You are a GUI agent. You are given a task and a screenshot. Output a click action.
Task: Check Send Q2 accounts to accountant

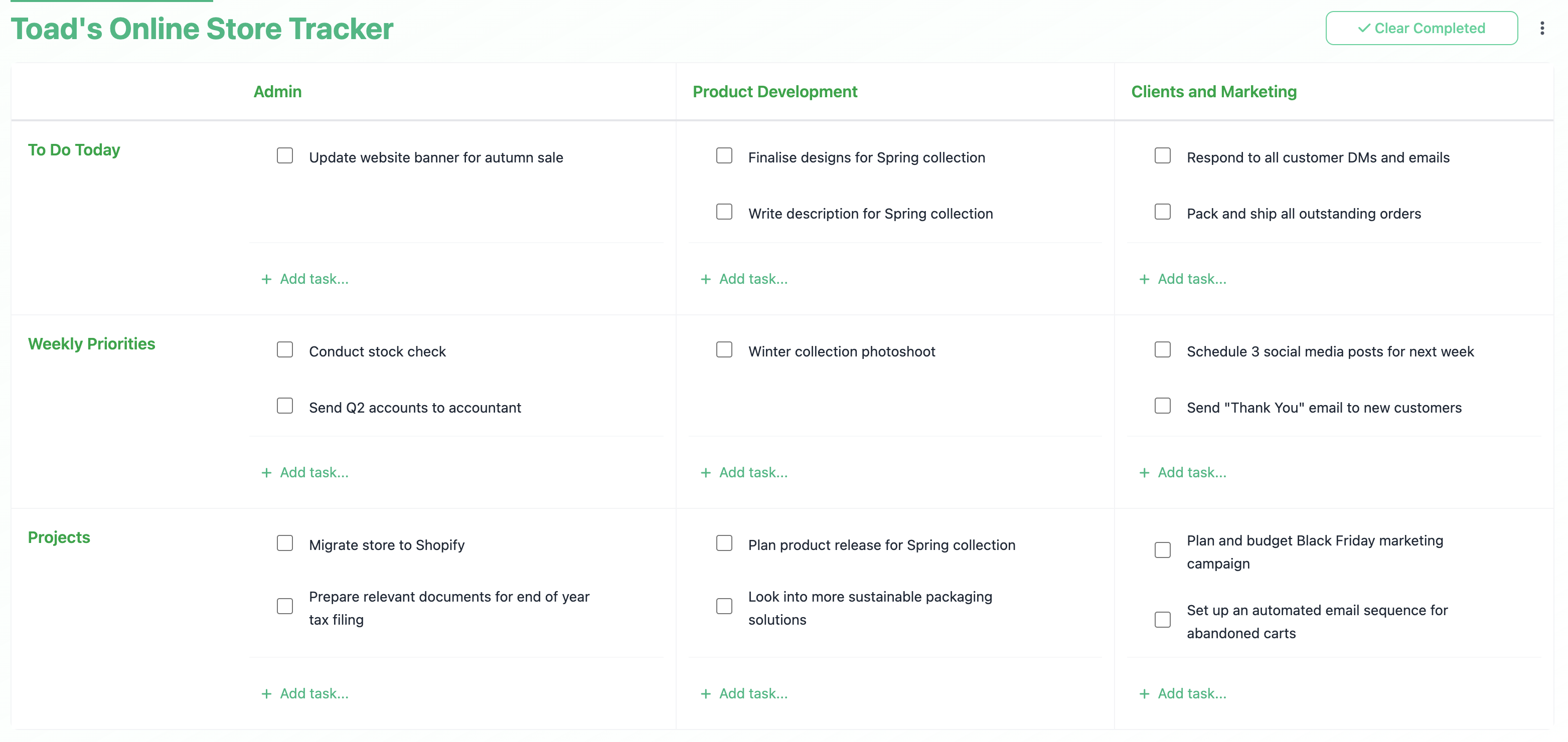[x=285, y=406]
